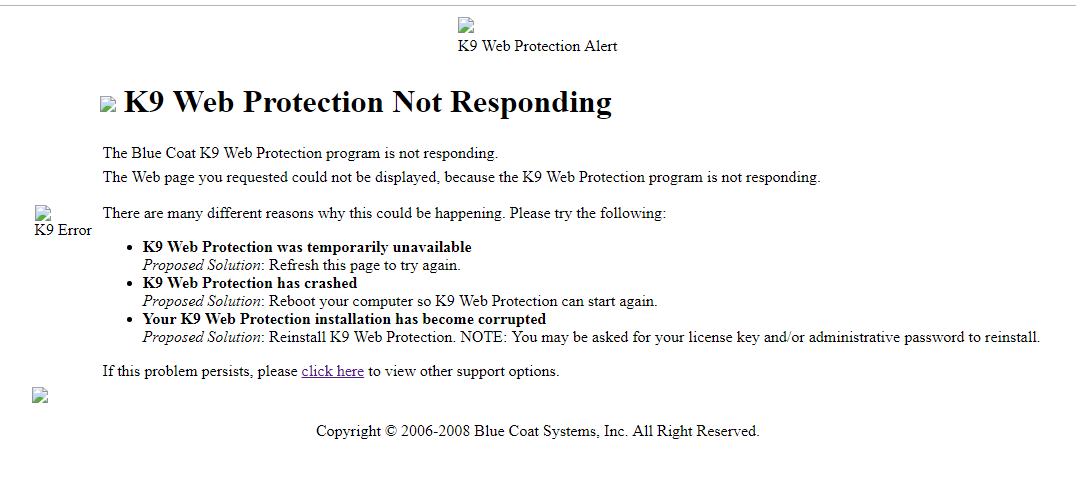The image size is (1076, 502).
Task: Click the "K9 Web Protection has crashed" bullet
Action: click(249, 283)
